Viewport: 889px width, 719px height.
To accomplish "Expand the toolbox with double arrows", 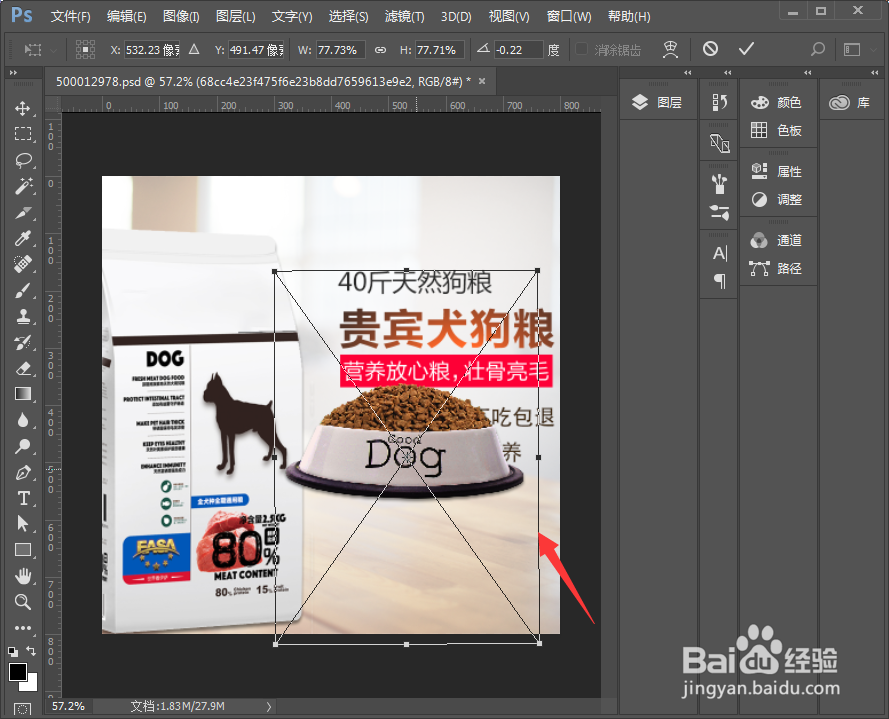I will coord(13,73).
